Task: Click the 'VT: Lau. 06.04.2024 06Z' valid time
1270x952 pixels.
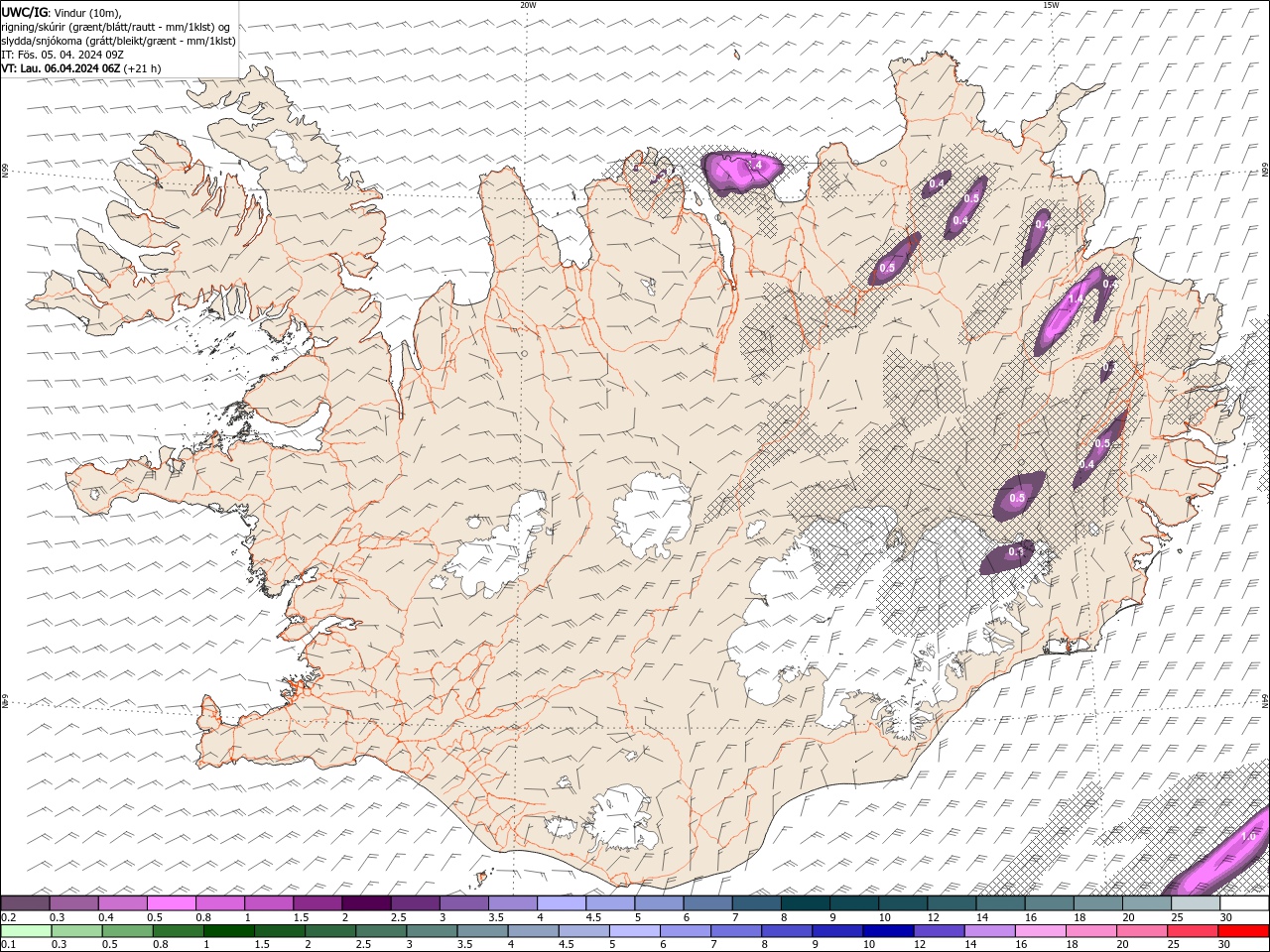Action: pyautogui.click(x=61, y=68)
